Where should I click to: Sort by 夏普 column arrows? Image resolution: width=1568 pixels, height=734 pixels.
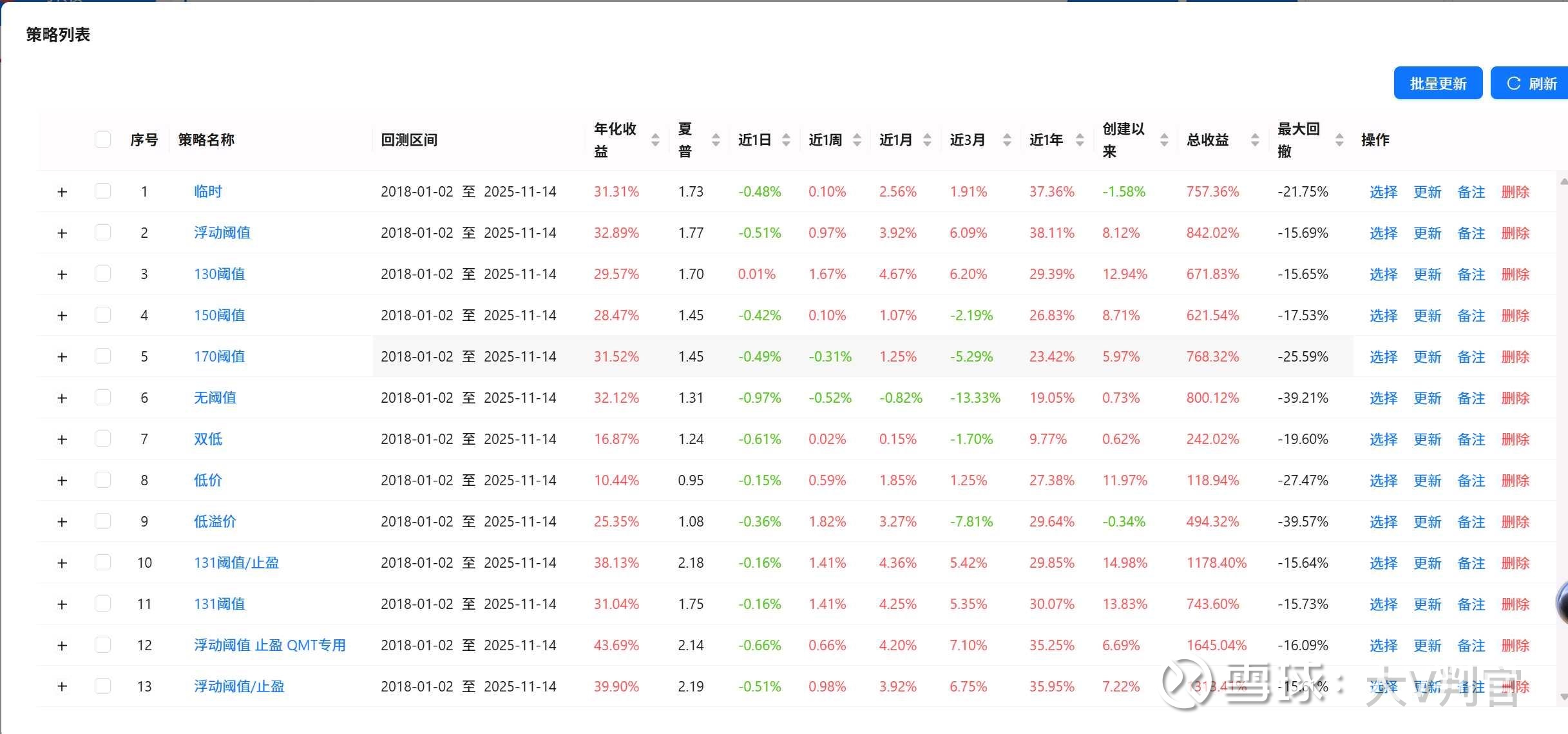(716, 140)
